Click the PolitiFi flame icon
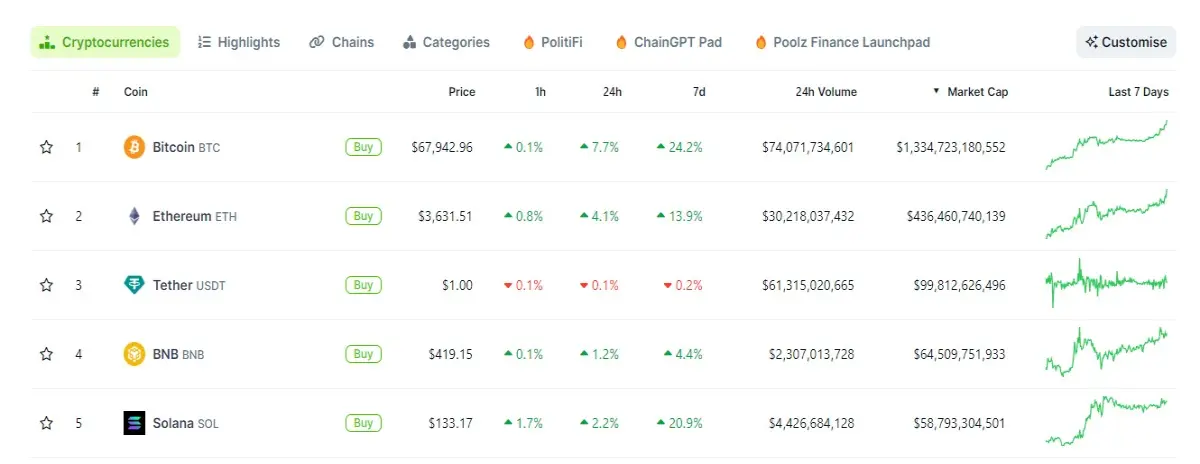1200x464 pixels. click(x=529, y=42)
